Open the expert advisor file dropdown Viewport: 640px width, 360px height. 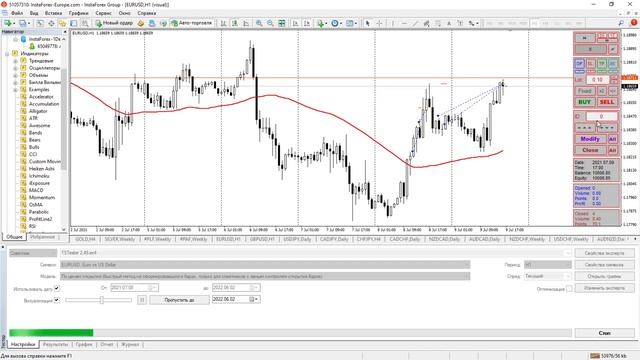567,253
